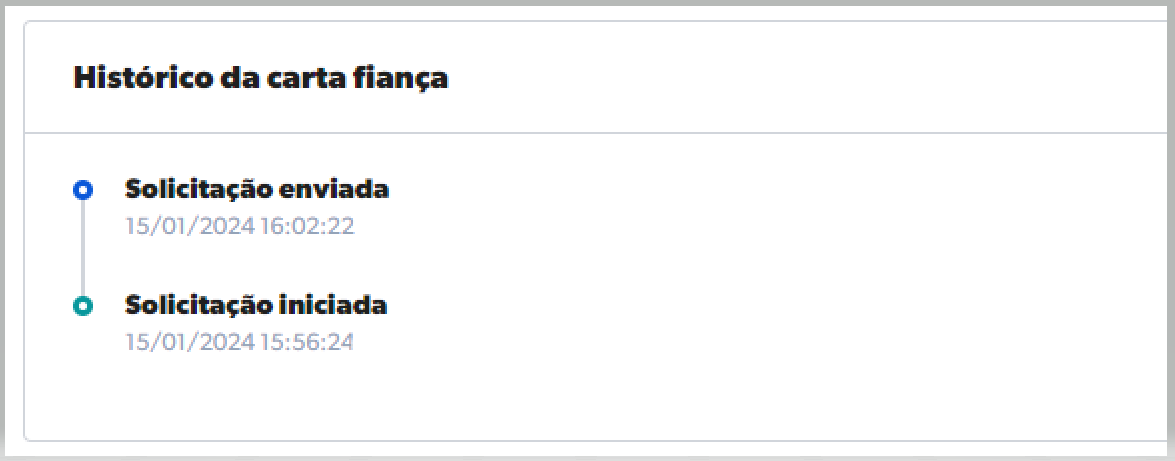Open the Solicitação iniciada history entry
Image resolution: width=1175 pixels, height=461 pixels.
(255, 305)
